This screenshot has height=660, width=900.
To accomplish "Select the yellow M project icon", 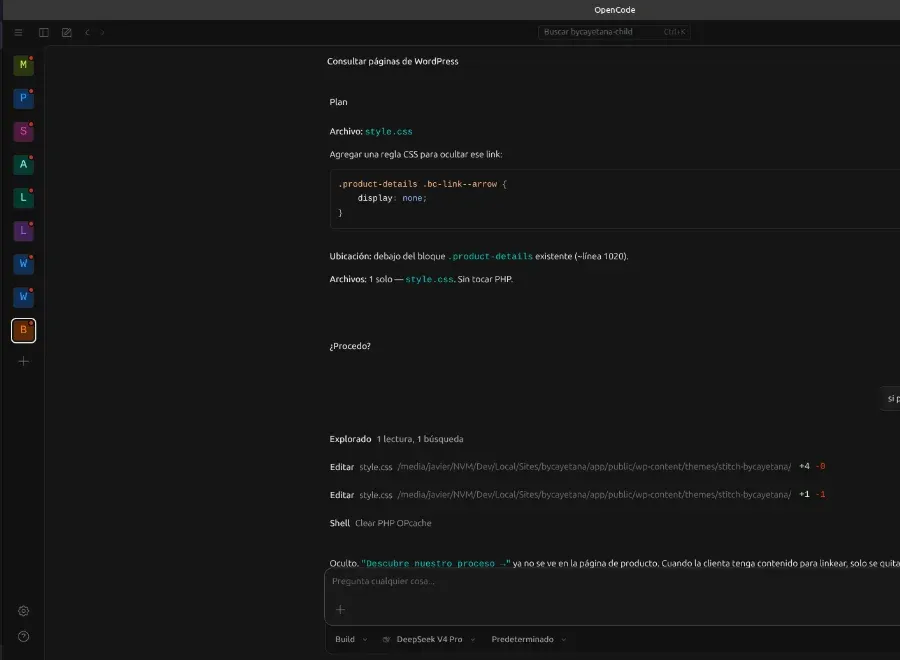I will (x=24, y=65).
